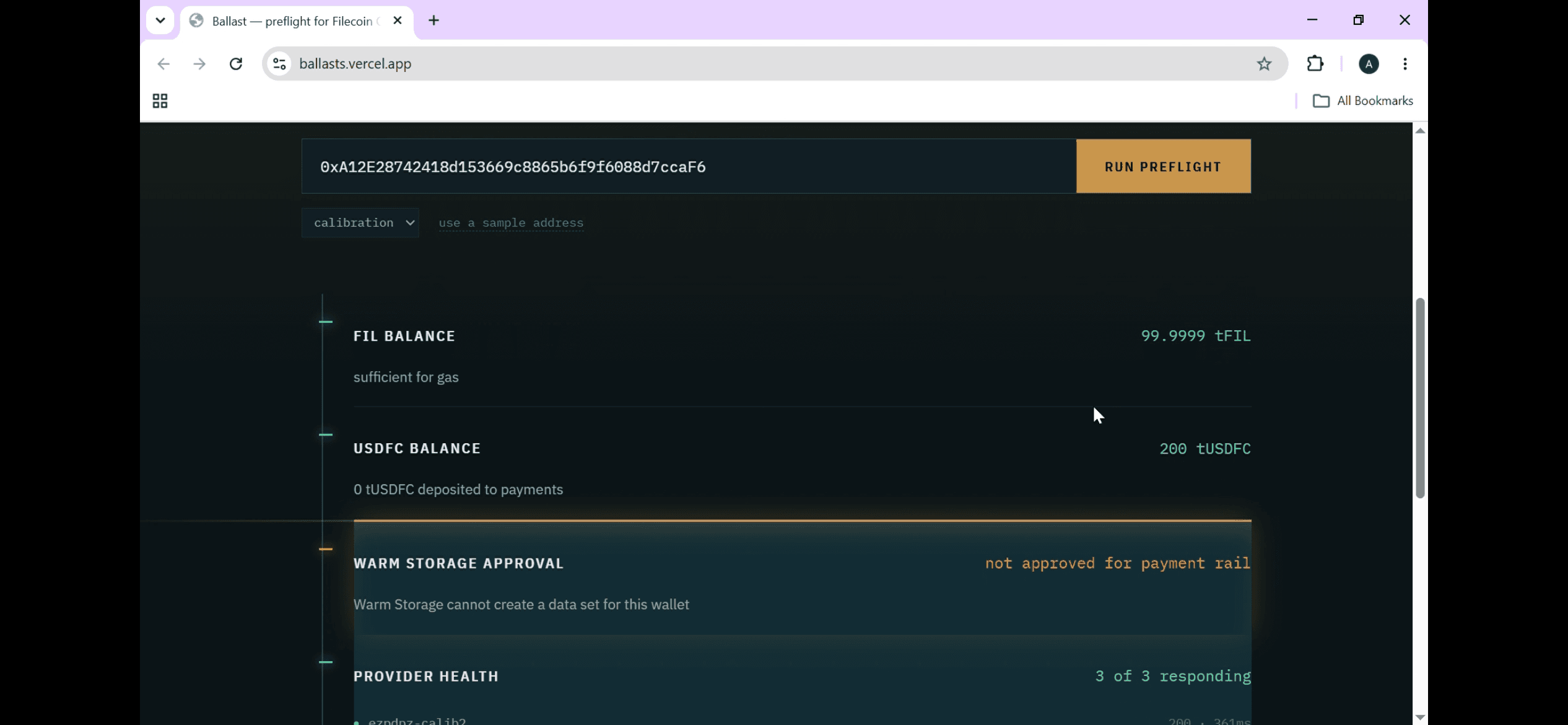This screenshot has height=725, width=1568.
Task: Click '0 tUSDFC deposited to payments' text
Action: pyautogui.click(x=458, y=490)
